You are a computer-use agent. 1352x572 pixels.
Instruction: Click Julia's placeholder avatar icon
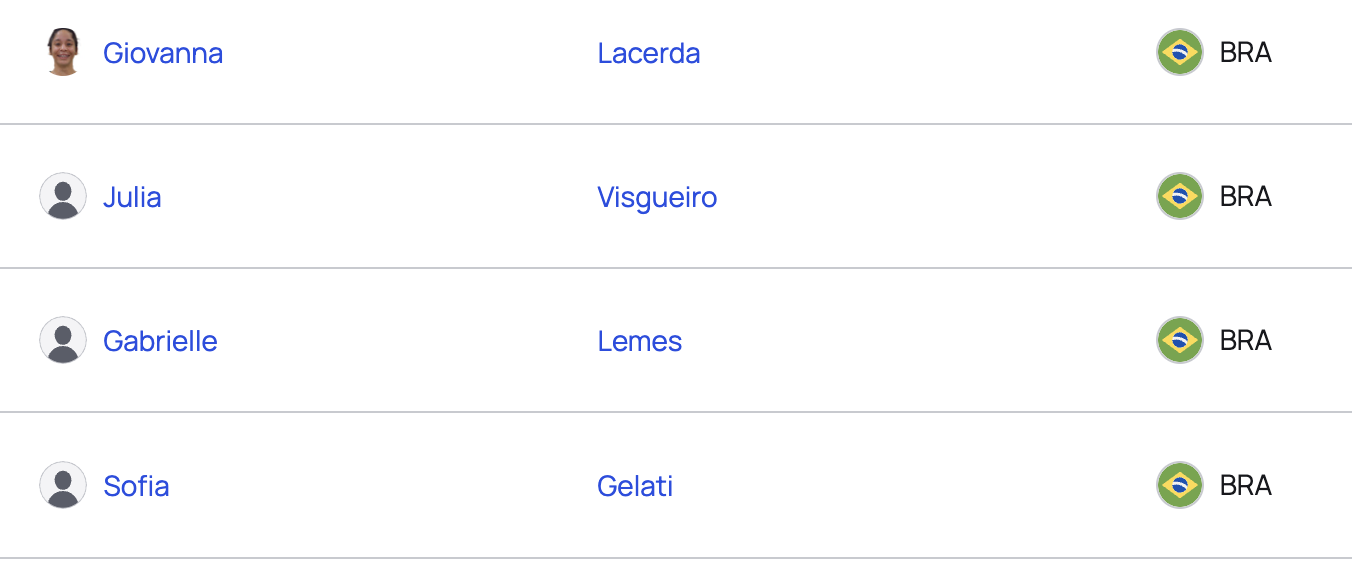(x=63, y=196)
